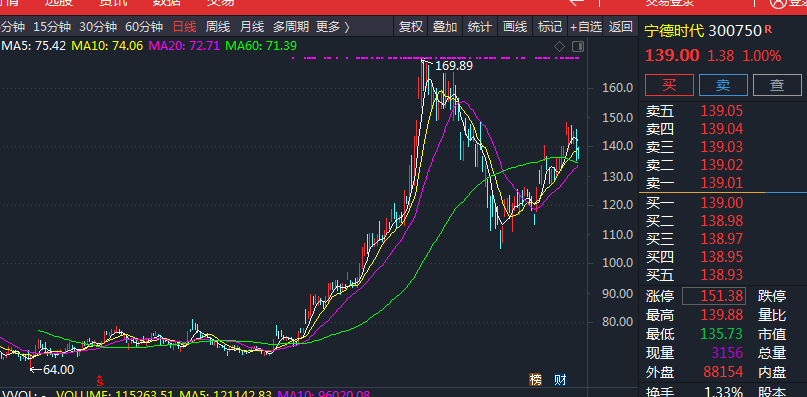Screen dimensions: 807x397
Task: Click 外盘 value 88154
Action: (723, 372)
